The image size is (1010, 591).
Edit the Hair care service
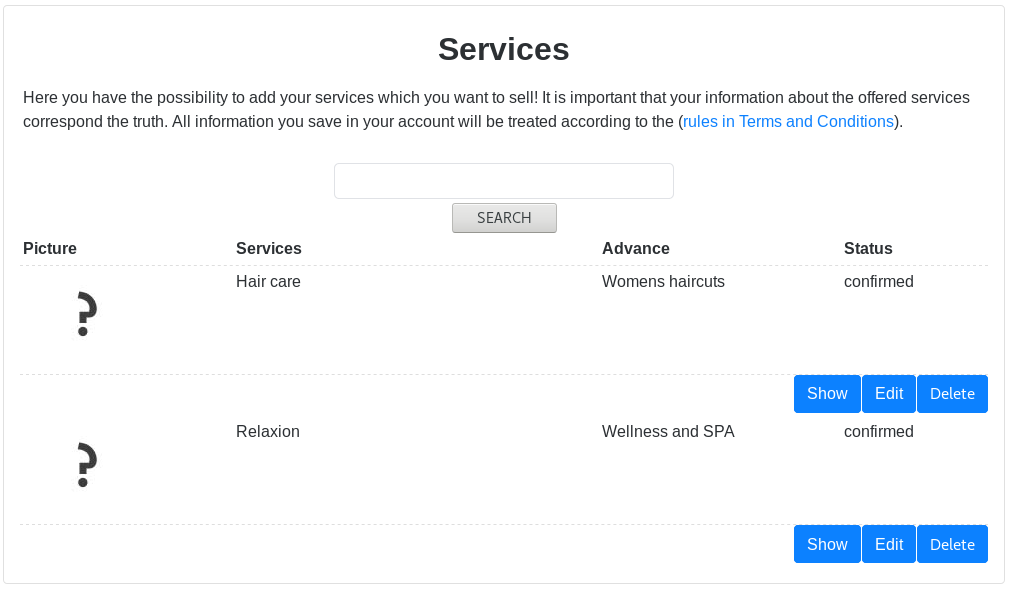889,394
